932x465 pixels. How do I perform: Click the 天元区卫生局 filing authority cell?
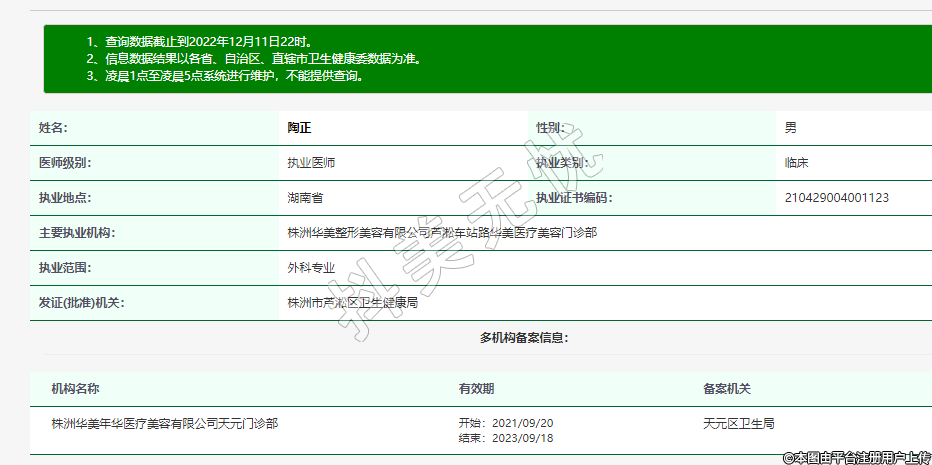(x=738, y=424)
